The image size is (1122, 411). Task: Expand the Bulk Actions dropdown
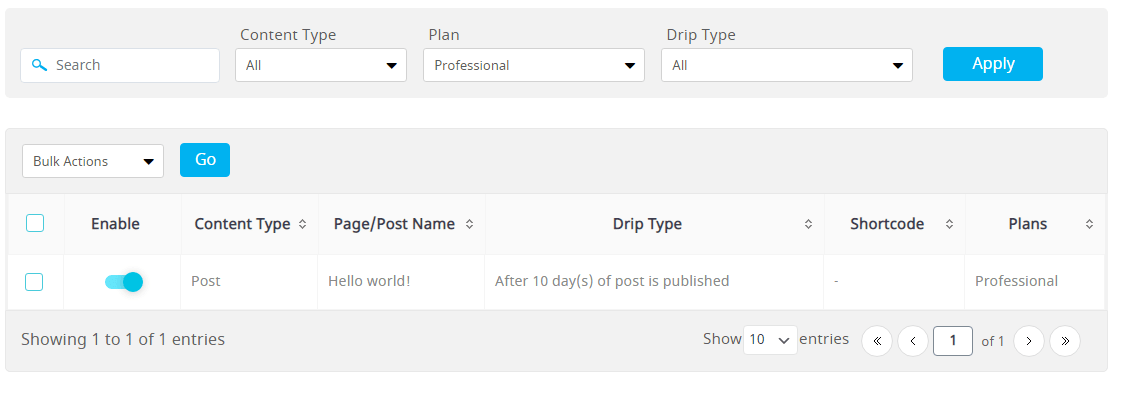93,161
